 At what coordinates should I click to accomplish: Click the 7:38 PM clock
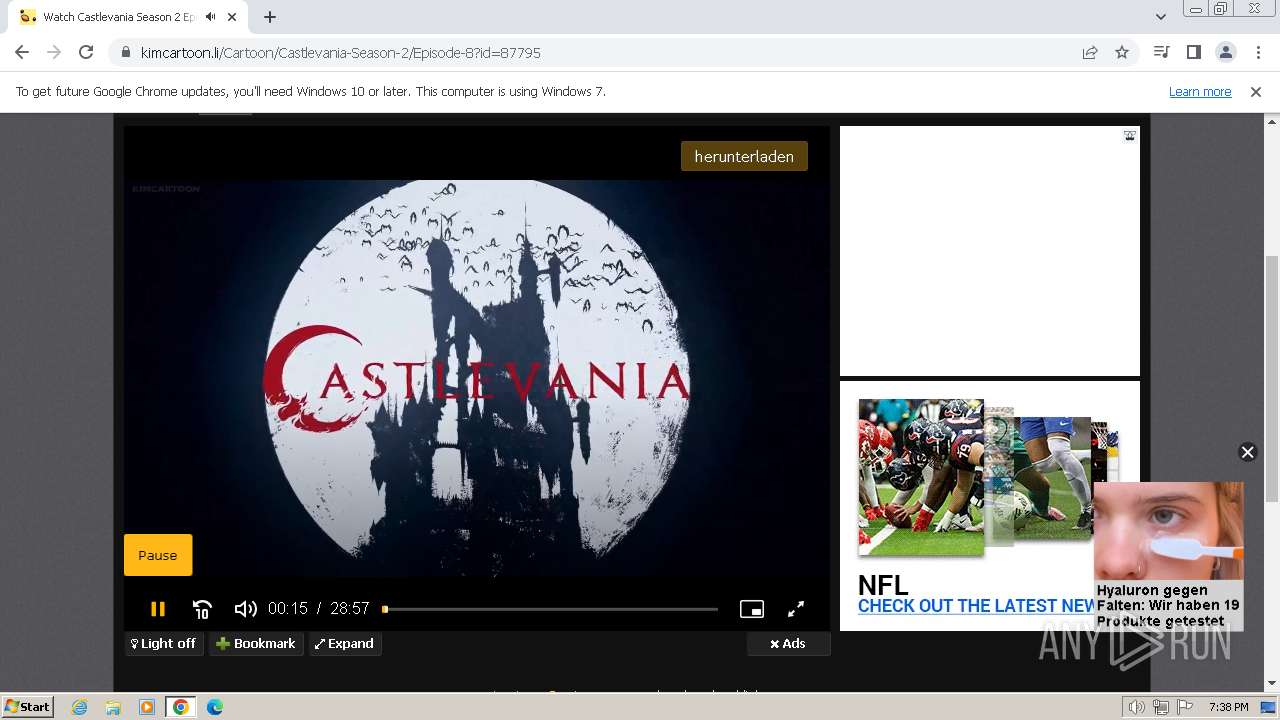pyautogui.click(x=1228, y=707)
